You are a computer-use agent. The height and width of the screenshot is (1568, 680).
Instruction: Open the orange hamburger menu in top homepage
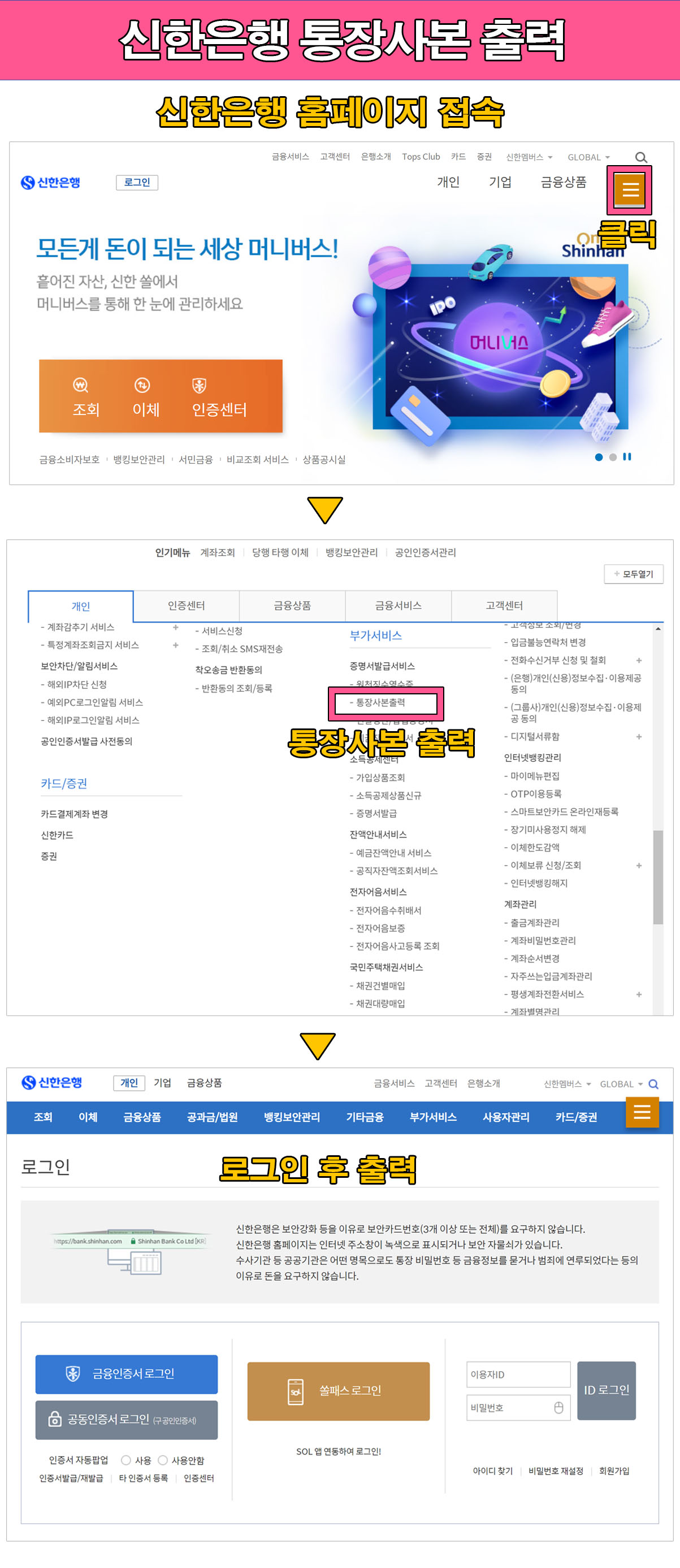[x=630, y=189]
